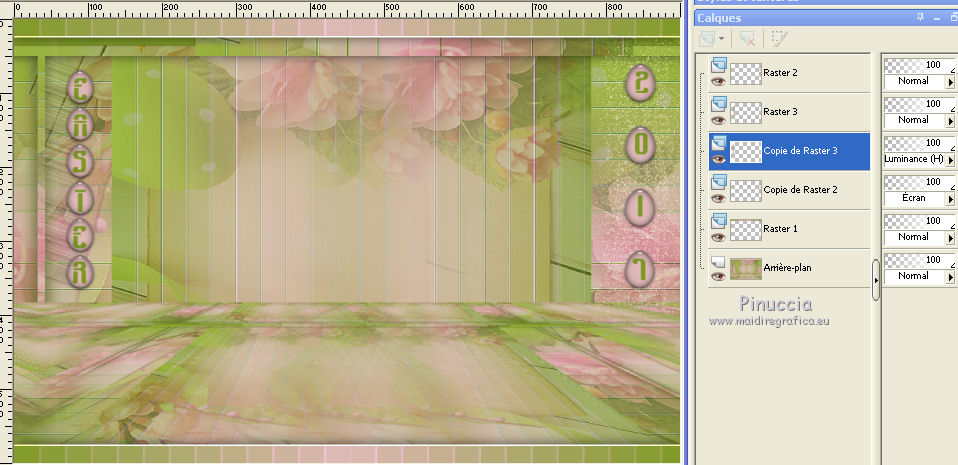
Task: Hide the Raster 3 layer via its eye icon
Action: tap(718, 120)
